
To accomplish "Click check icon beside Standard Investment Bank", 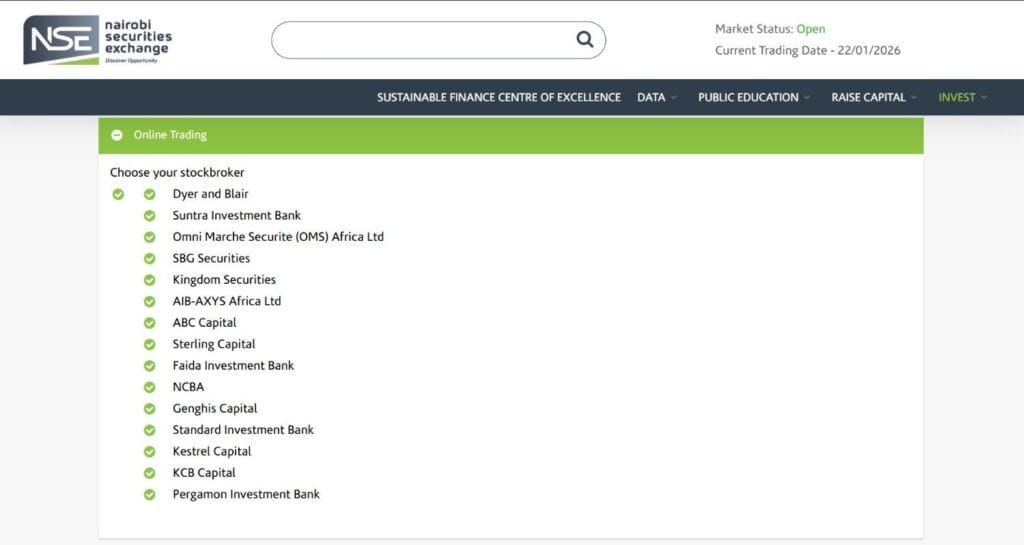I will (x=150, y=431).
